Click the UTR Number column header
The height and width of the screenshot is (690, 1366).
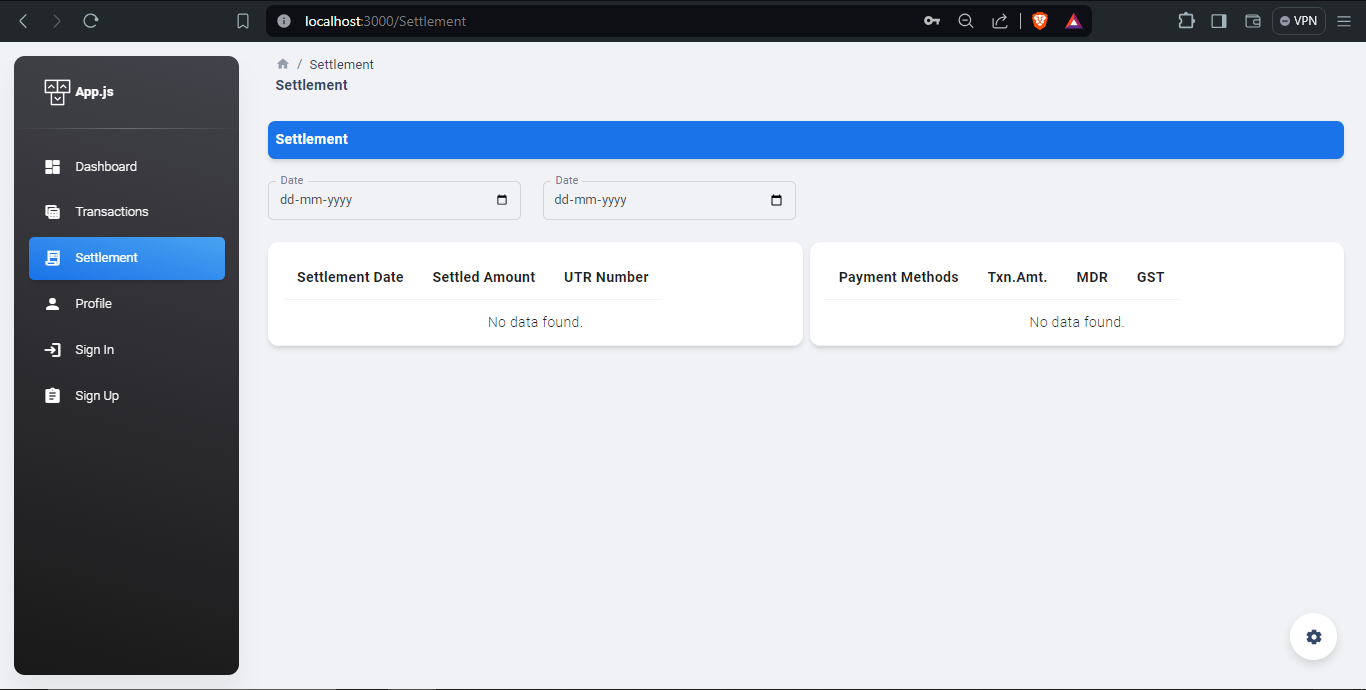tap(606, 277)
